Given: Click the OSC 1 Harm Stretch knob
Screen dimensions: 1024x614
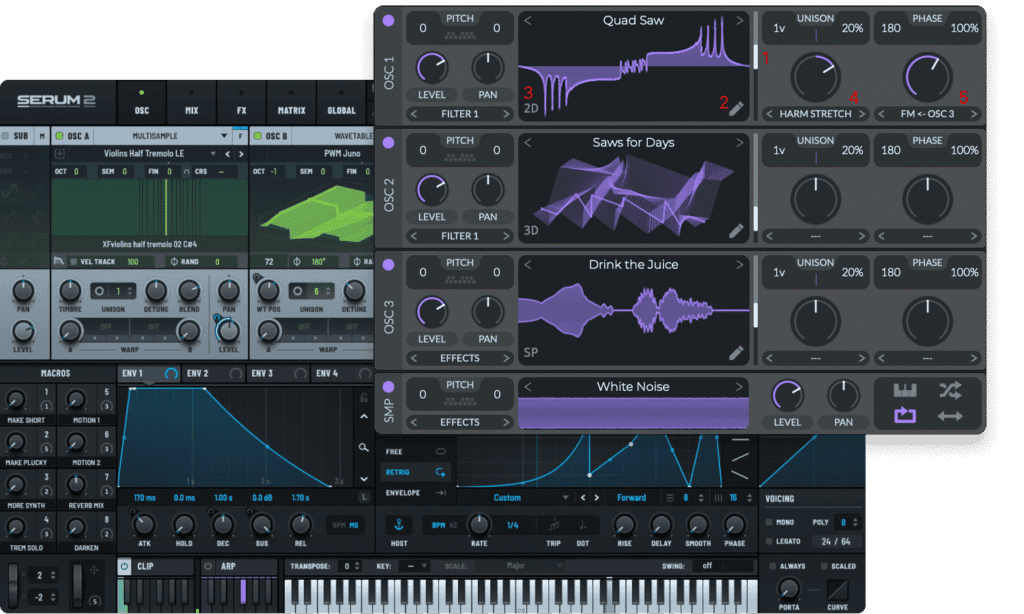Looking at the screenshot, I should 815,76.
